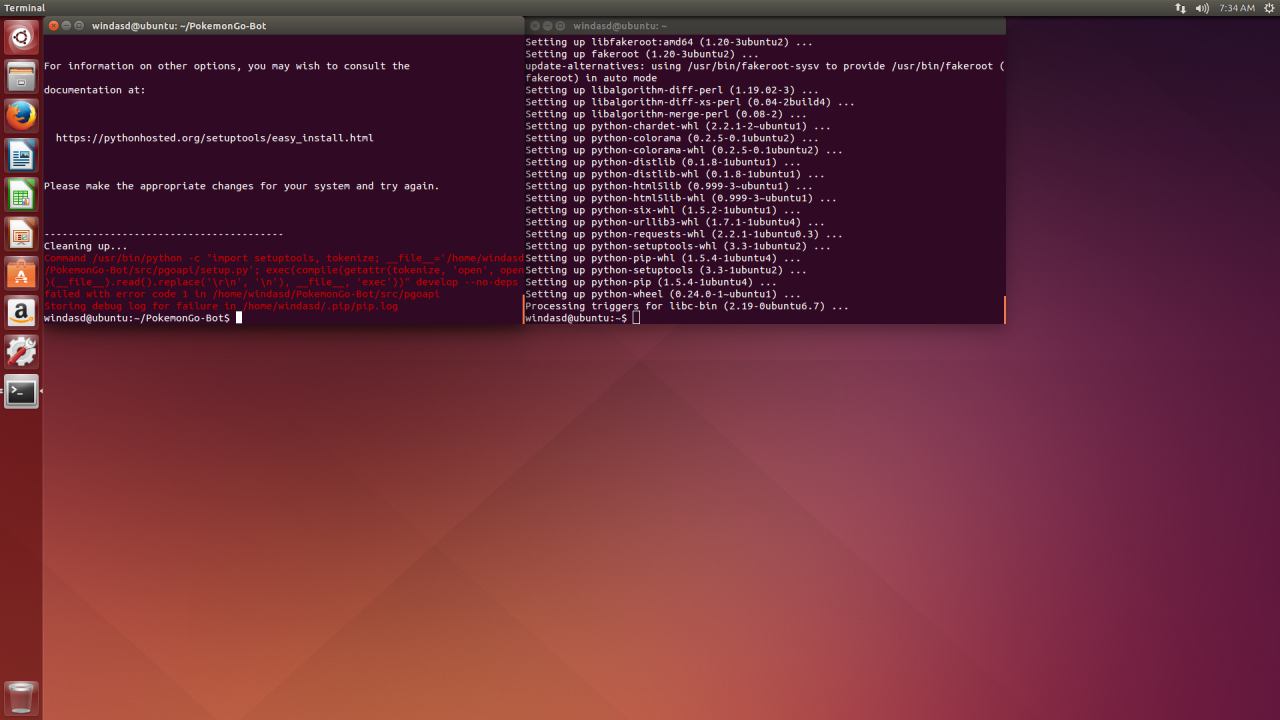The image size is (1280, 720).
Task: Maximize the windasd@ubuntu: ~ terminal window
Action: click(x=561, y=26)
